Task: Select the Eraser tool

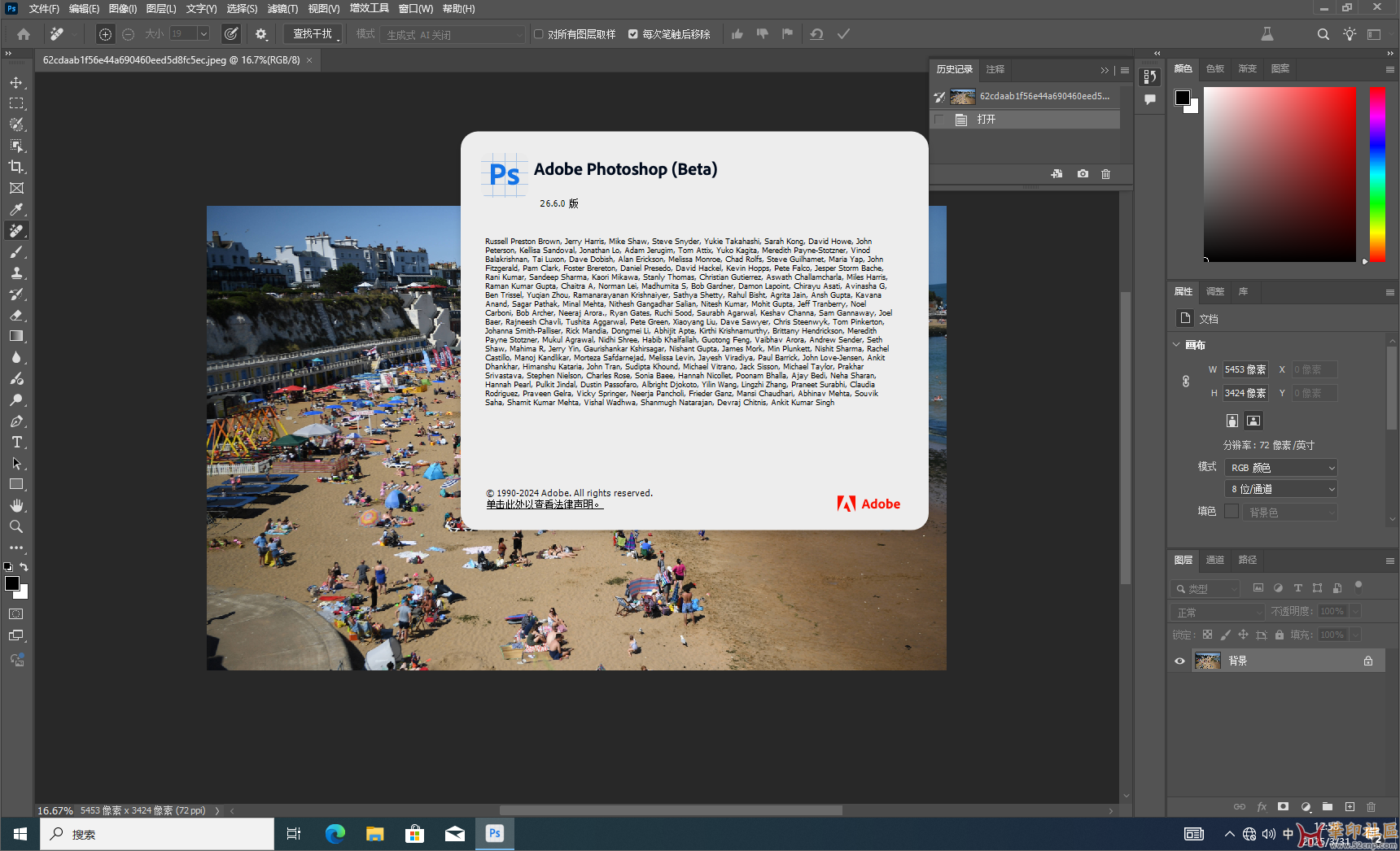Action: click(x=16, y=315)
